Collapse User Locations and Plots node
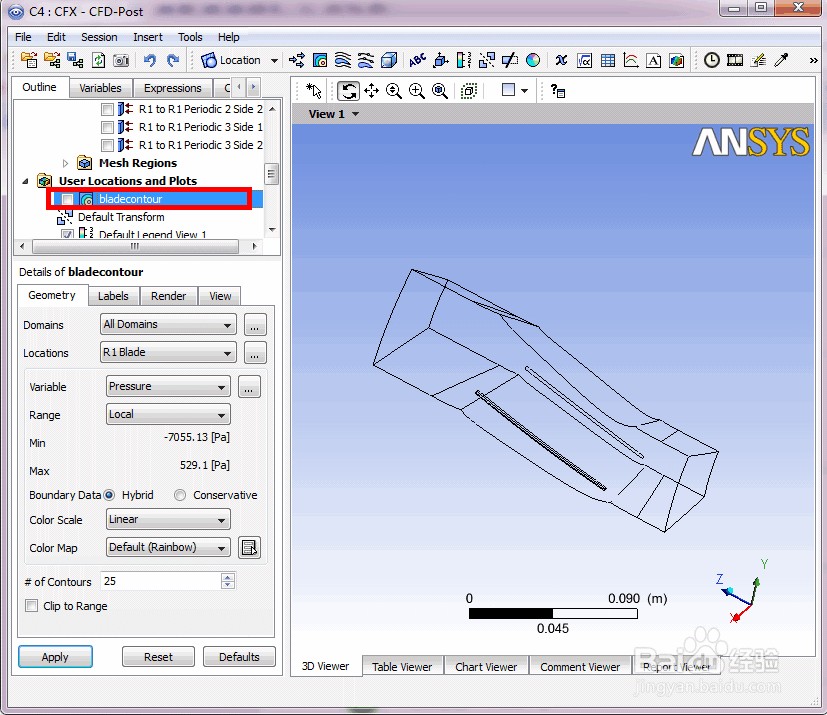Image resolution: width=827 pixels, height=715 pixels. [x=25, y=181]
